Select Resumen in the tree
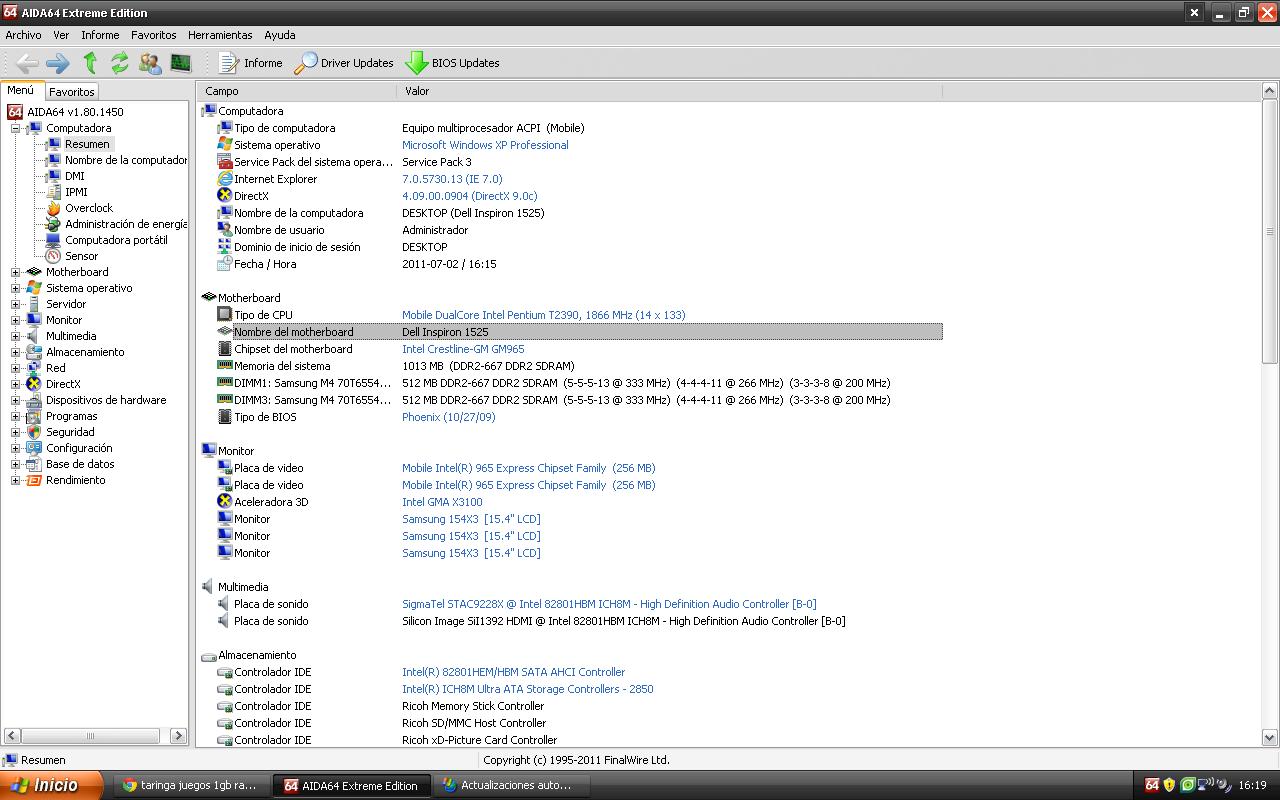Screen dimensions: 1280x800 [x=87, y=144]
